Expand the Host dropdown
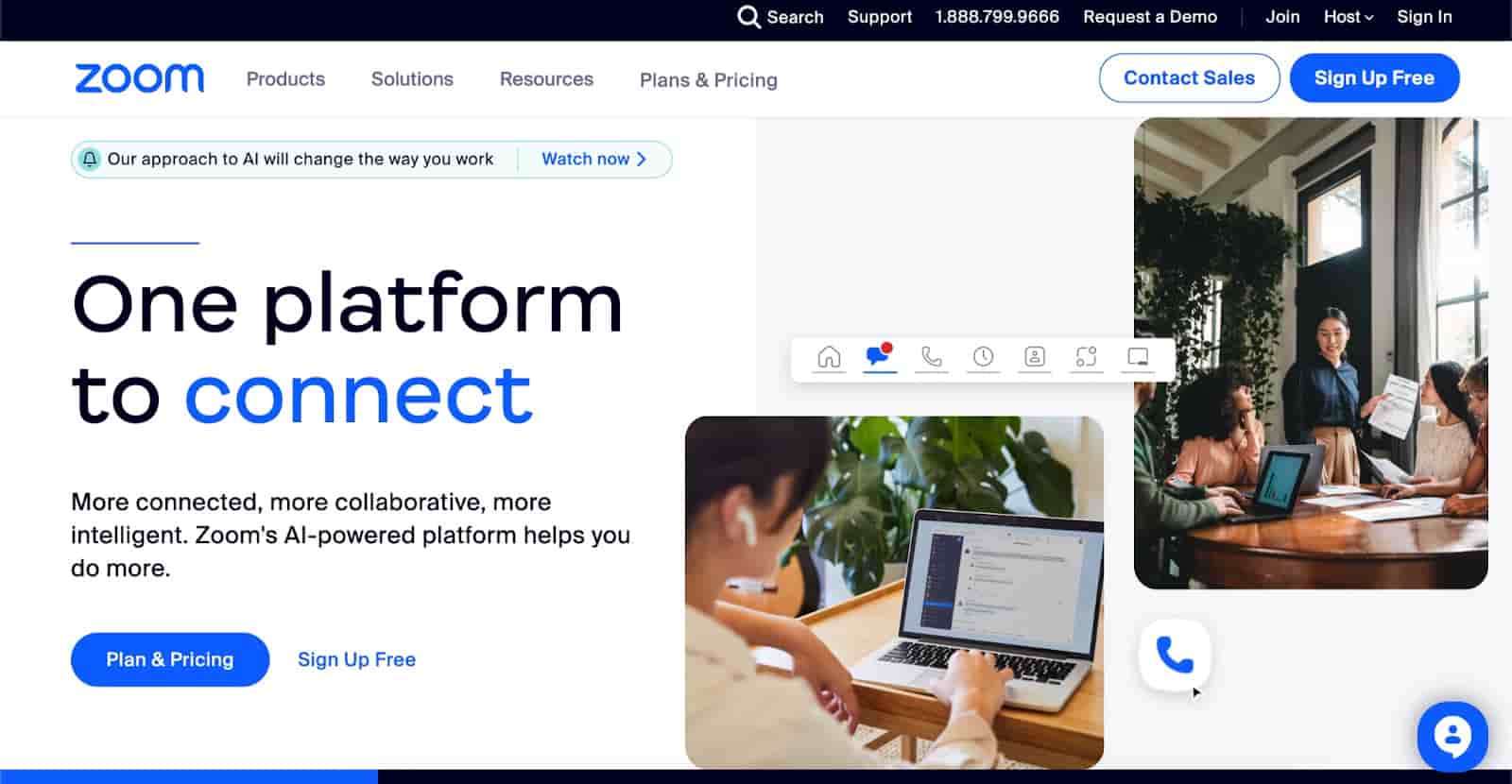This screenshot has width=1512, height=784. (1349, 17)
